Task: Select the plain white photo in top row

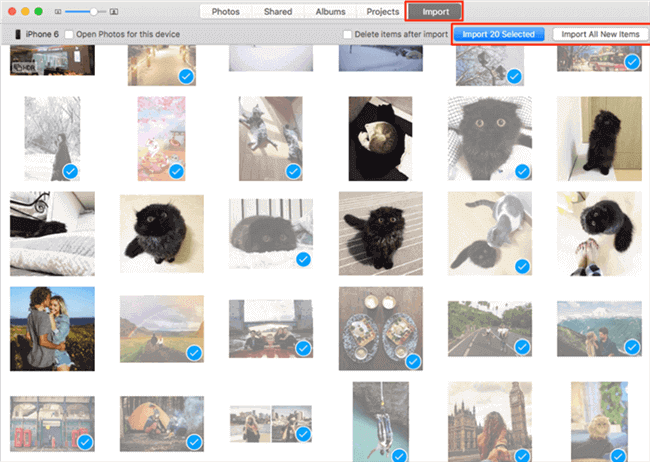Action: [271, 58]
